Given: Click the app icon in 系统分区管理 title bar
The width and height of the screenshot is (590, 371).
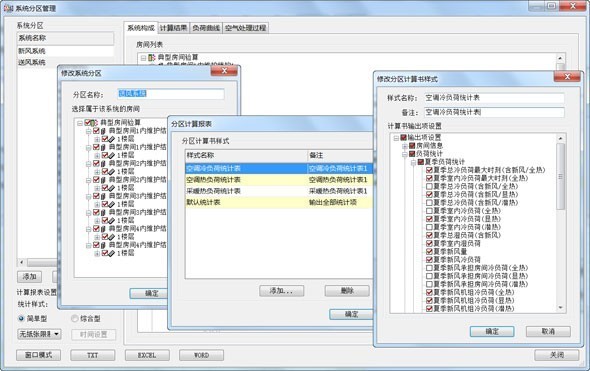Looking at the screenshot, I should tap(8, 8).
